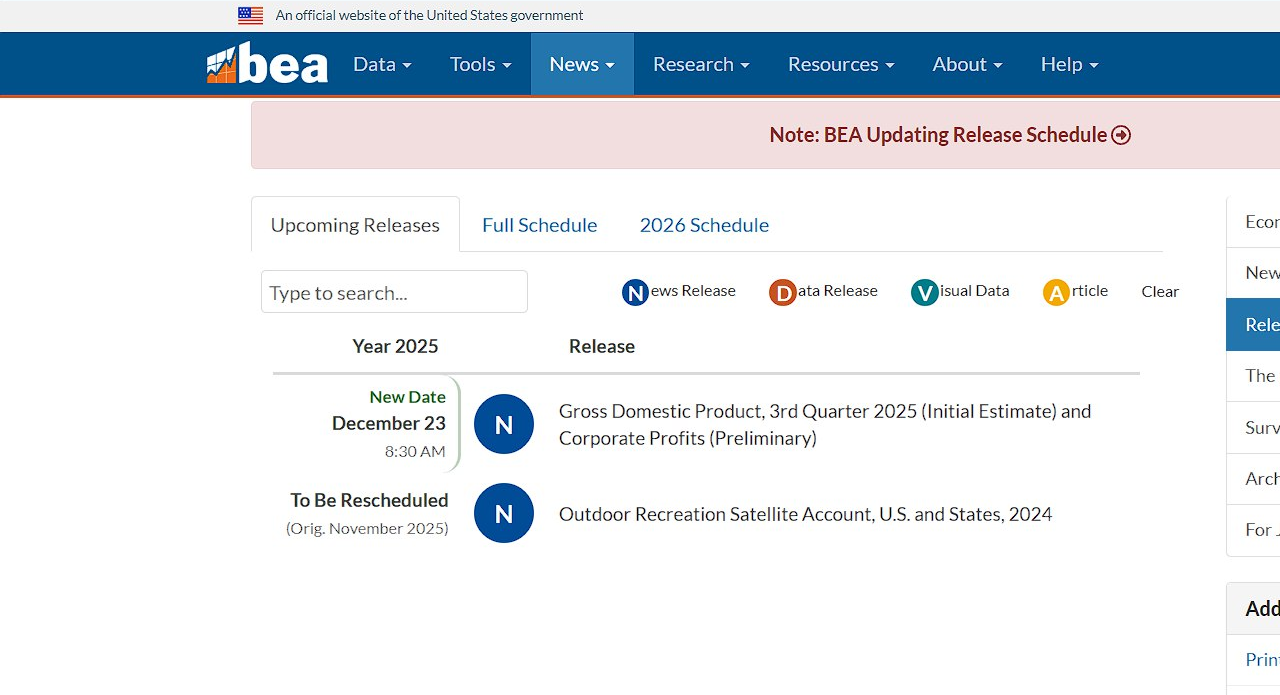Click the search input field
Viewport: 1280px width, 695px height.
tap(394, 291)
